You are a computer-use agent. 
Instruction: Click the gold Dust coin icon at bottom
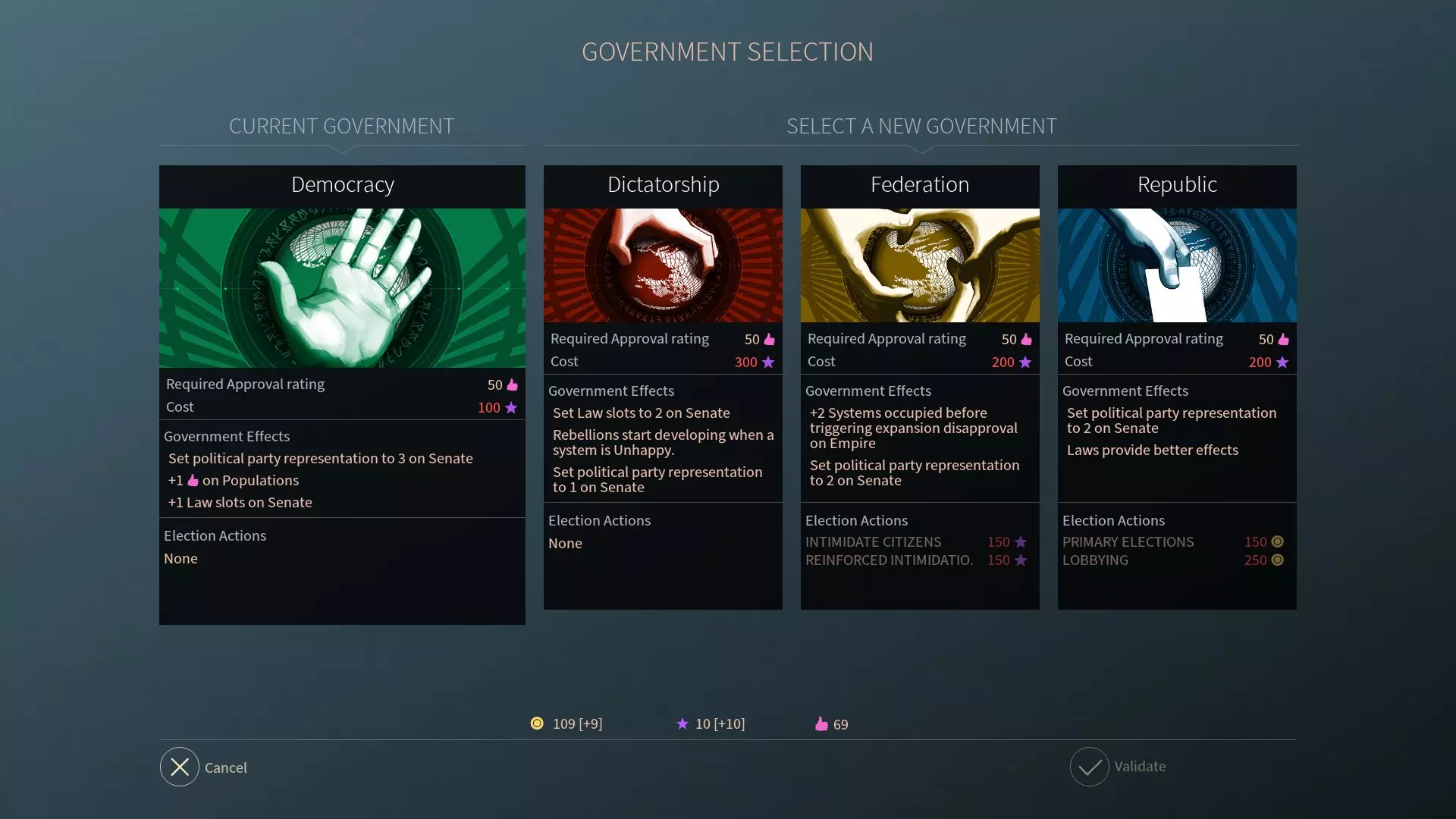(537, 723)
